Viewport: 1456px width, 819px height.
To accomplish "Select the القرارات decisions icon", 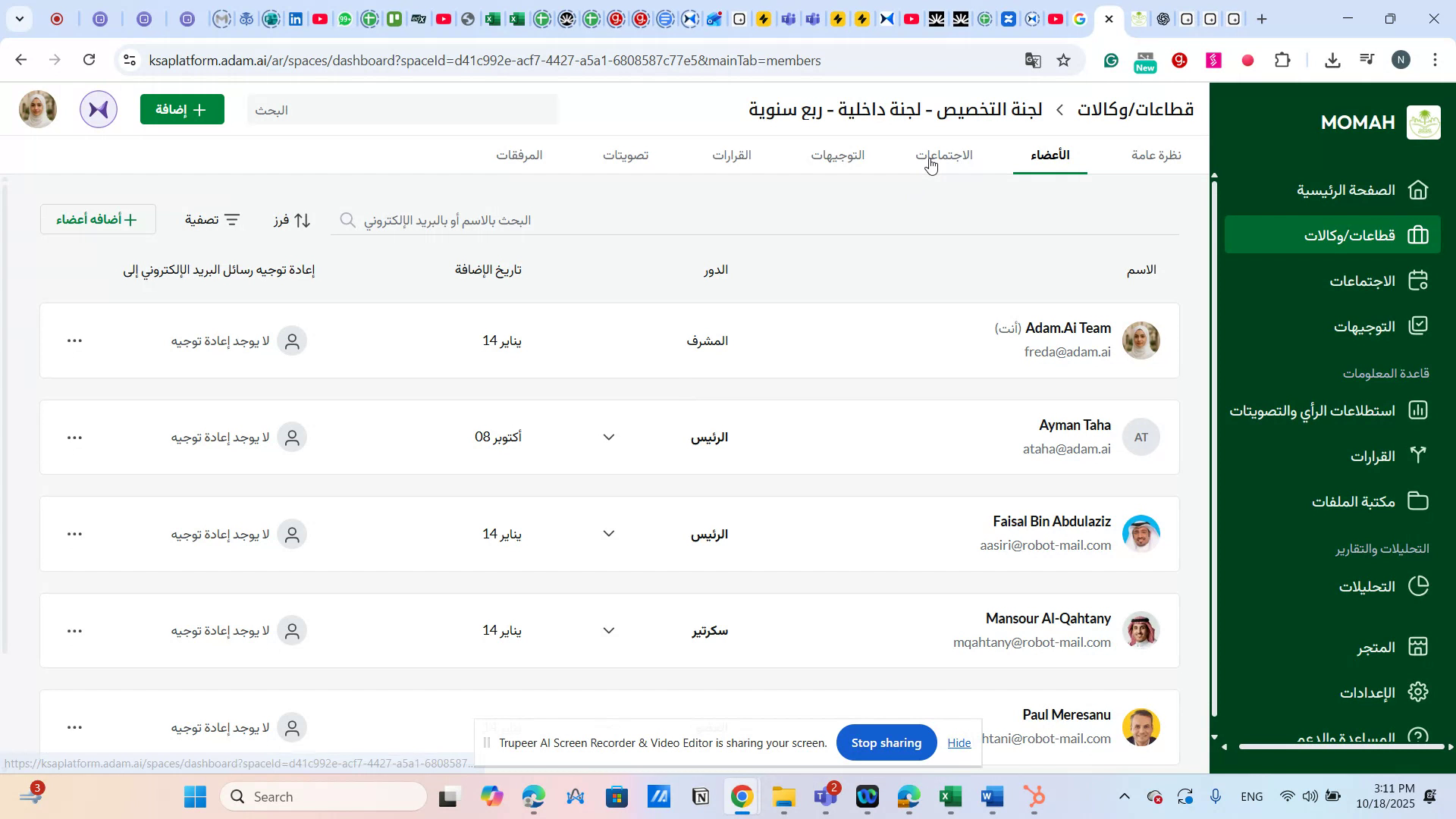I will [x=1418, y=456].
